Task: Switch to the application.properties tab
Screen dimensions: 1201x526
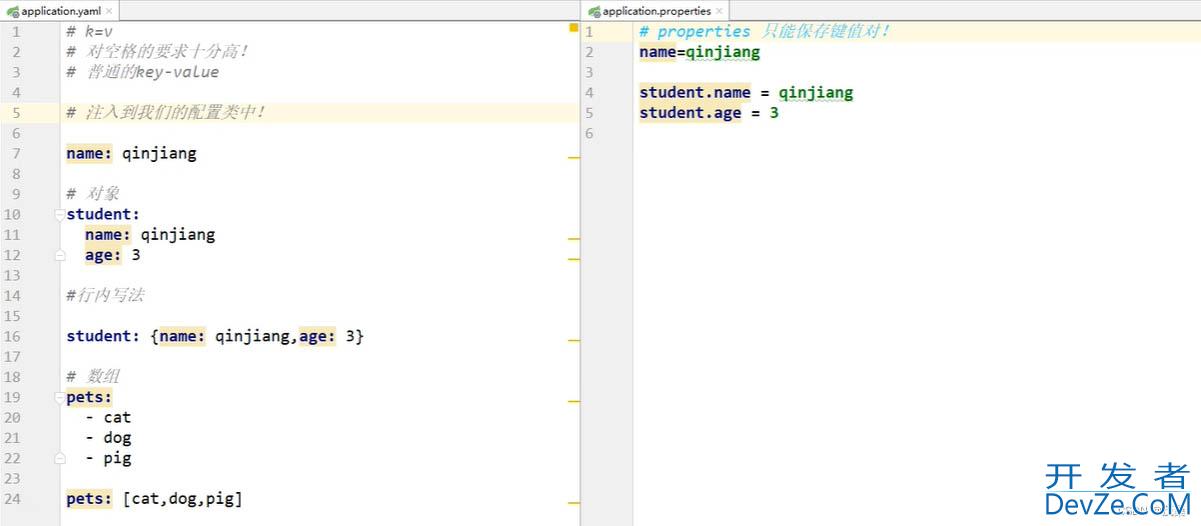Action: click(656, 11)
